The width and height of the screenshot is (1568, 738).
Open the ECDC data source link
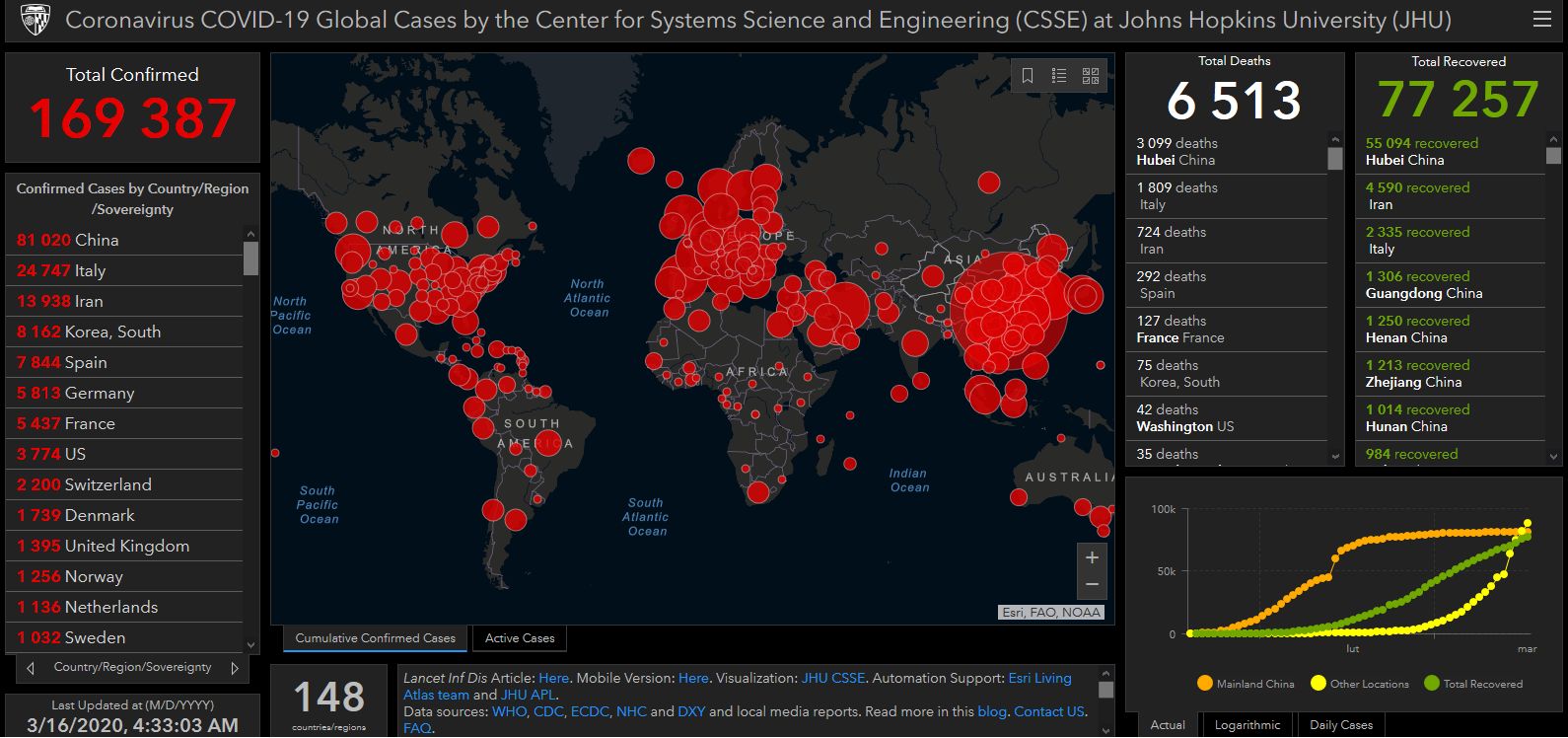[590, 711]
